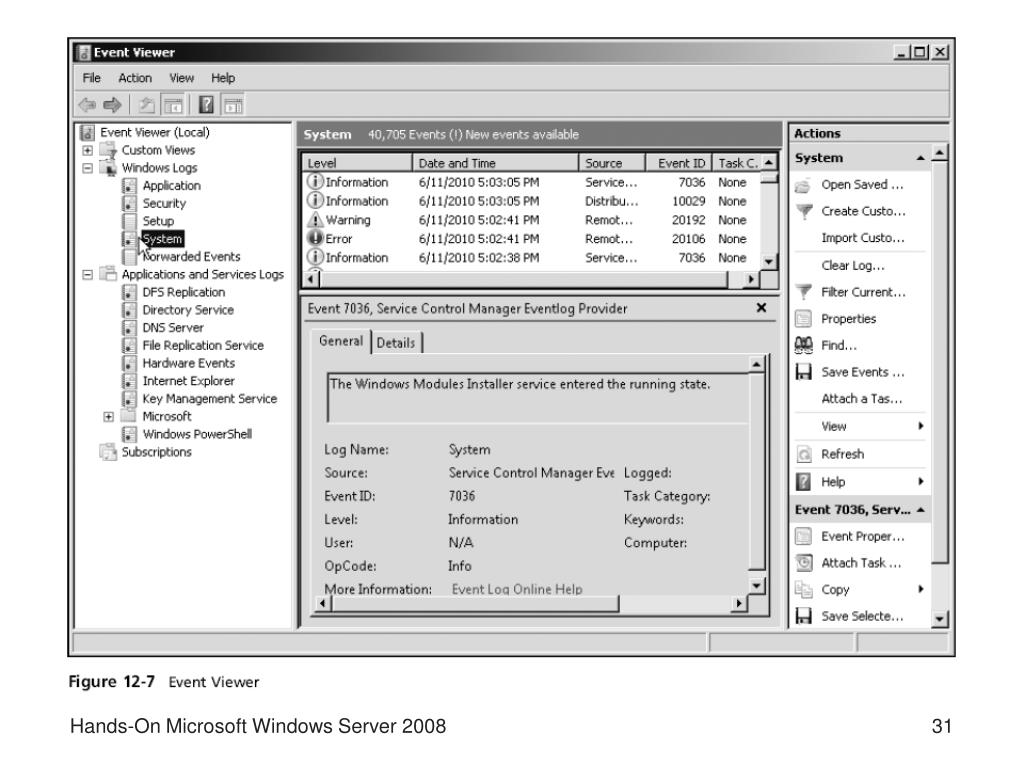This screenshot has width=1024, height=768.
Task: Select the Forwarded Events log
Action: click(191, 257)
